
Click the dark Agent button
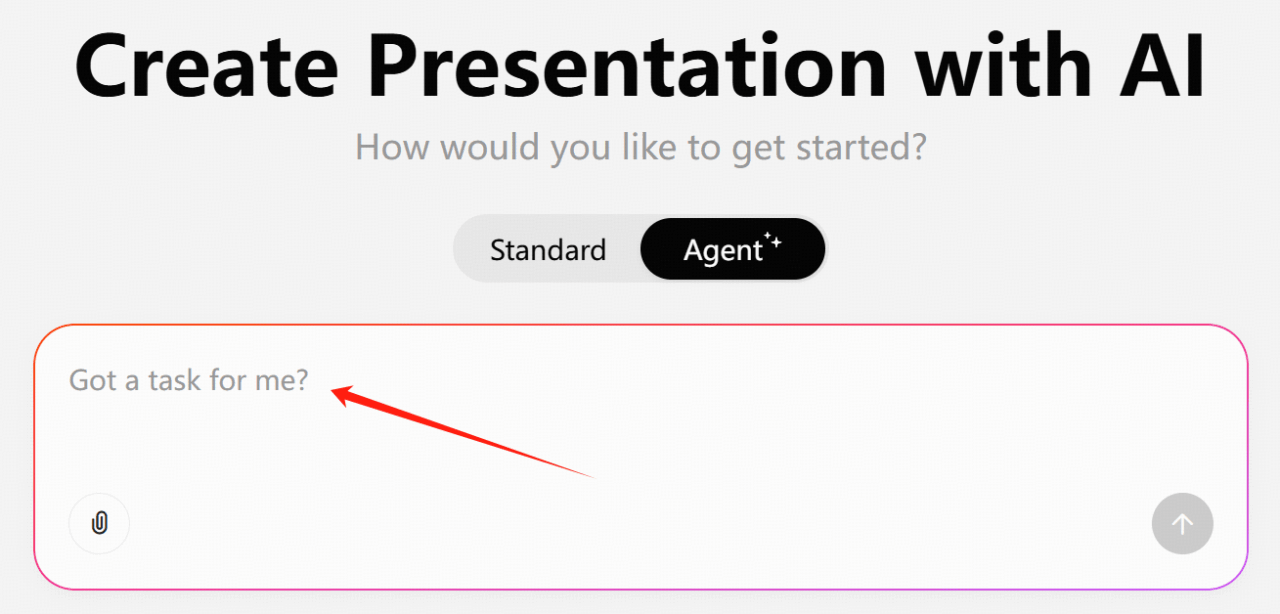click(x=733, y=249)
